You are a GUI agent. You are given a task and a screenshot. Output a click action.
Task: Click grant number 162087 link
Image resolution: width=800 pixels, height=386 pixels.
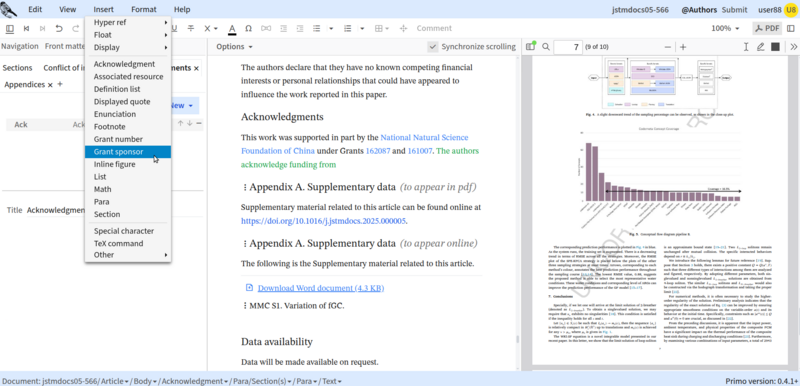click(378, 151)
